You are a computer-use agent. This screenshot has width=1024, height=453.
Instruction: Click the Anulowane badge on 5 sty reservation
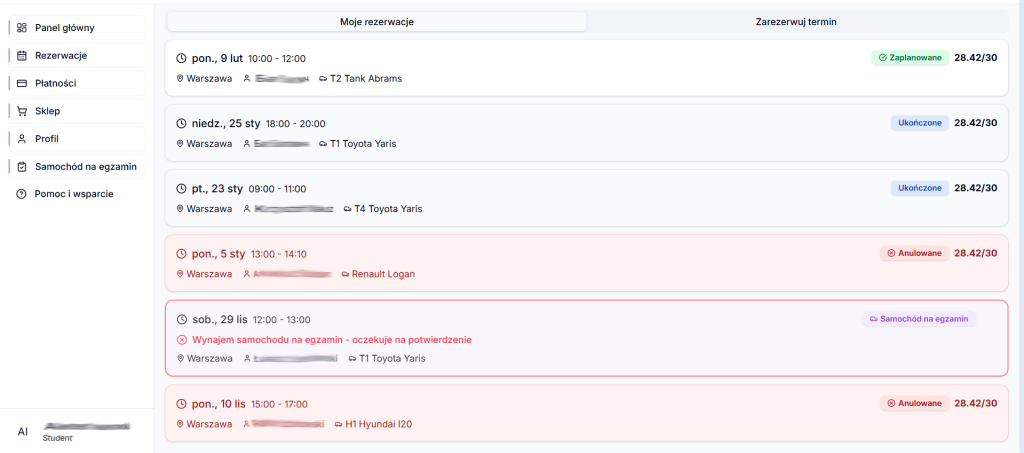914,253
